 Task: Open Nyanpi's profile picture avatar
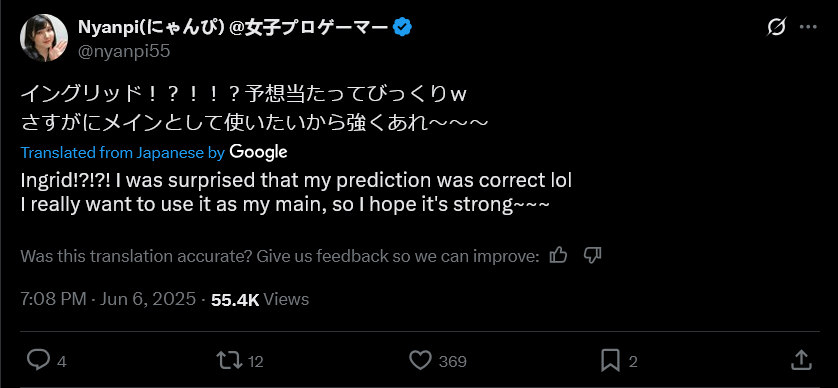[x=44, y=38]
